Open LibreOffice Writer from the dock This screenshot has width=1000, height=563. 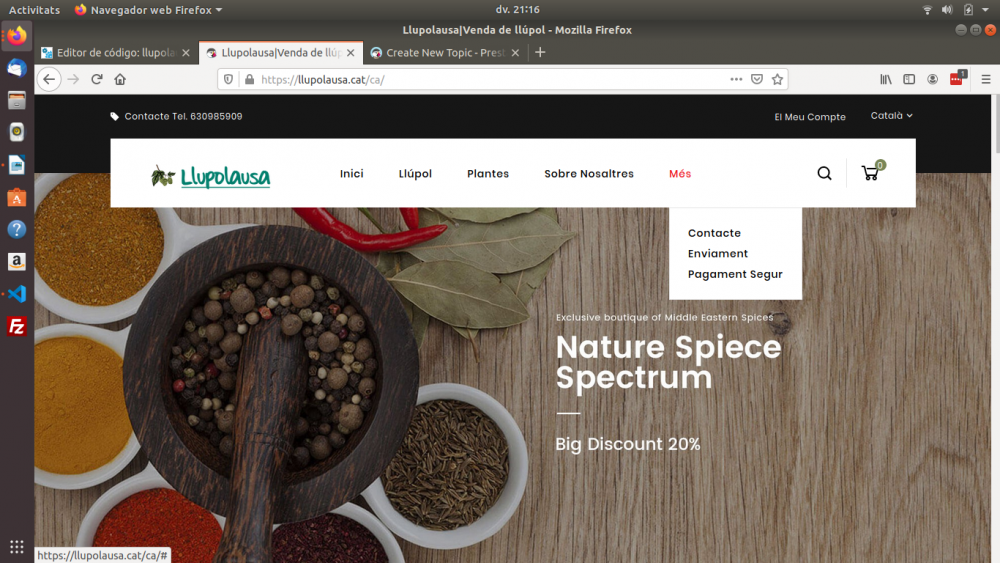[17, 165]
